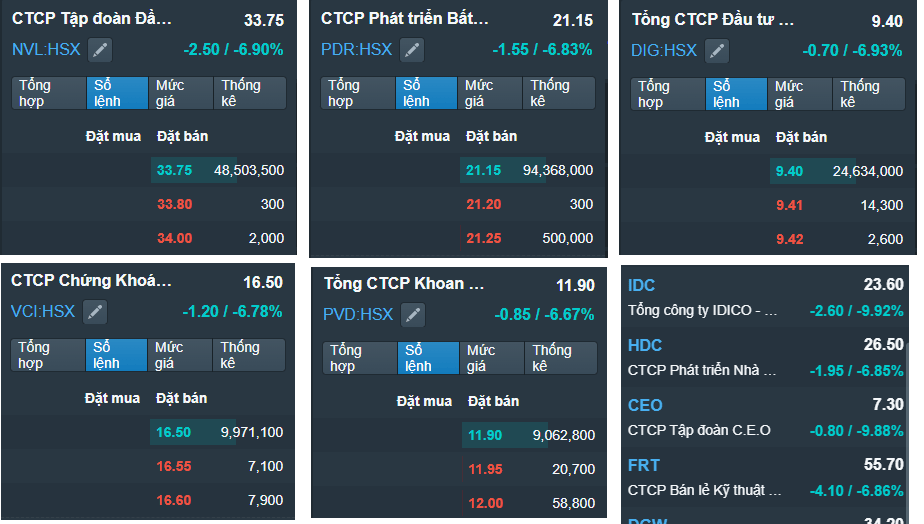Open the NVL:HSX ticker link
Screen dimensions: 924x524
tap(46, 49)
